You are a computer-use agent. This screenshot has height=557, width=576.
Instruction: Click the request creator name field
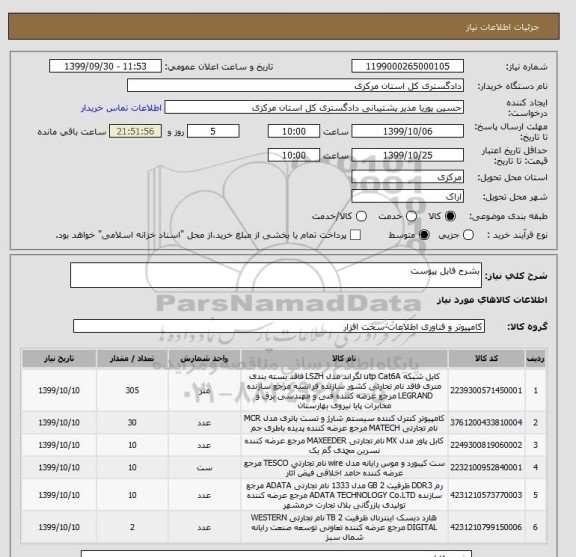pyautogui.click(x=314, y=108)
